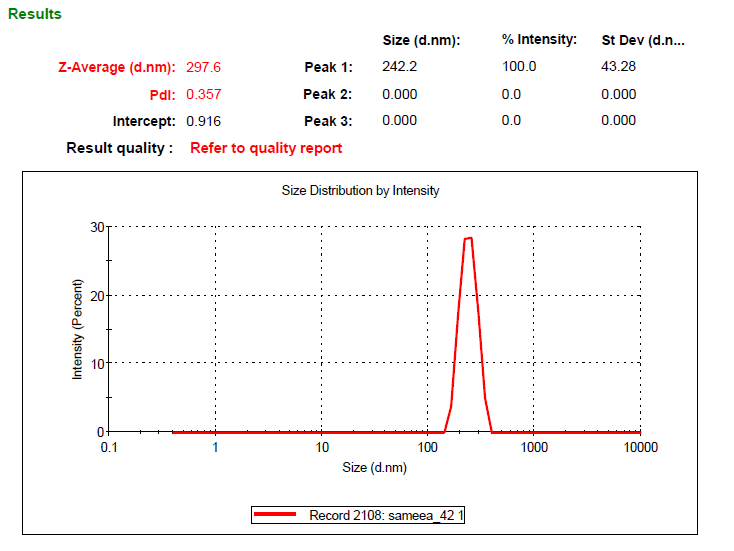Screen dimensions: 734x551
Task: Click the 'Intensity (Percent)' y-axis label
Action: [x=77, y=329]
